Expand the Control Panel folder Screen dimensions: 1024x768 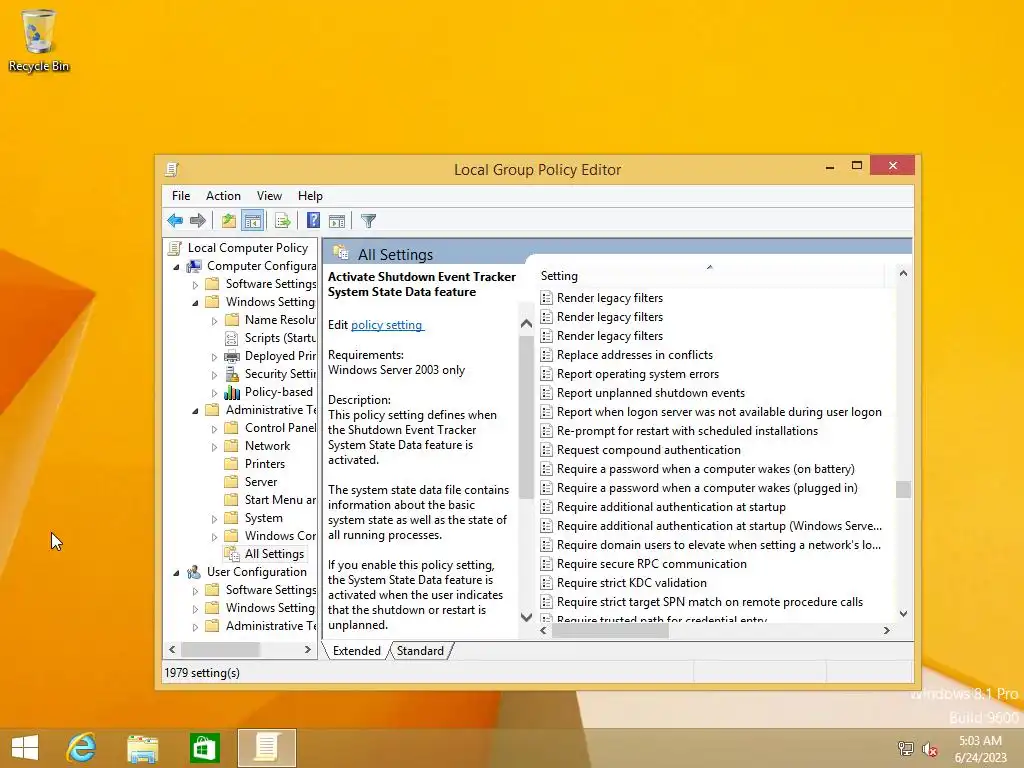[214, 429]
